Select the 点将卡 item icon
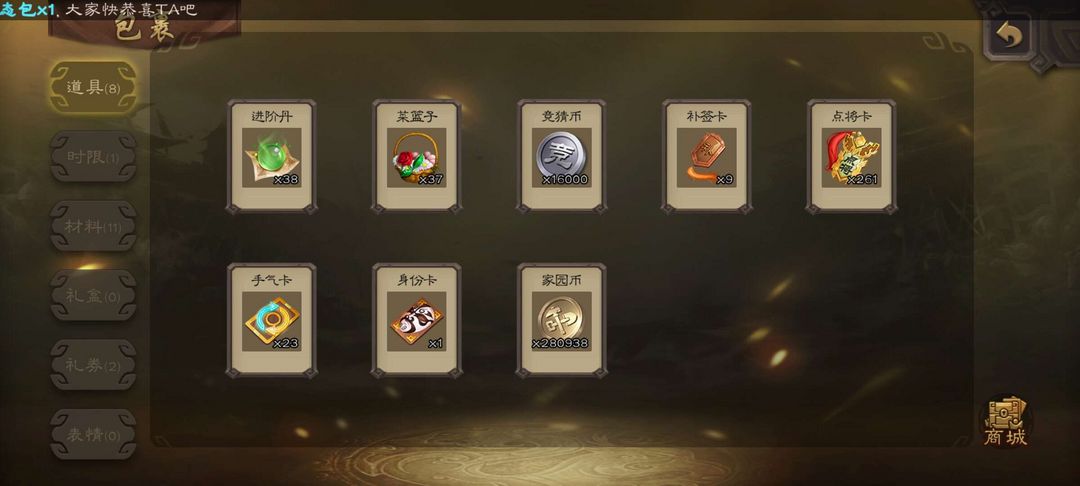Image resolution: width=1080 pixels, height=486 pixels. [851, 157]
